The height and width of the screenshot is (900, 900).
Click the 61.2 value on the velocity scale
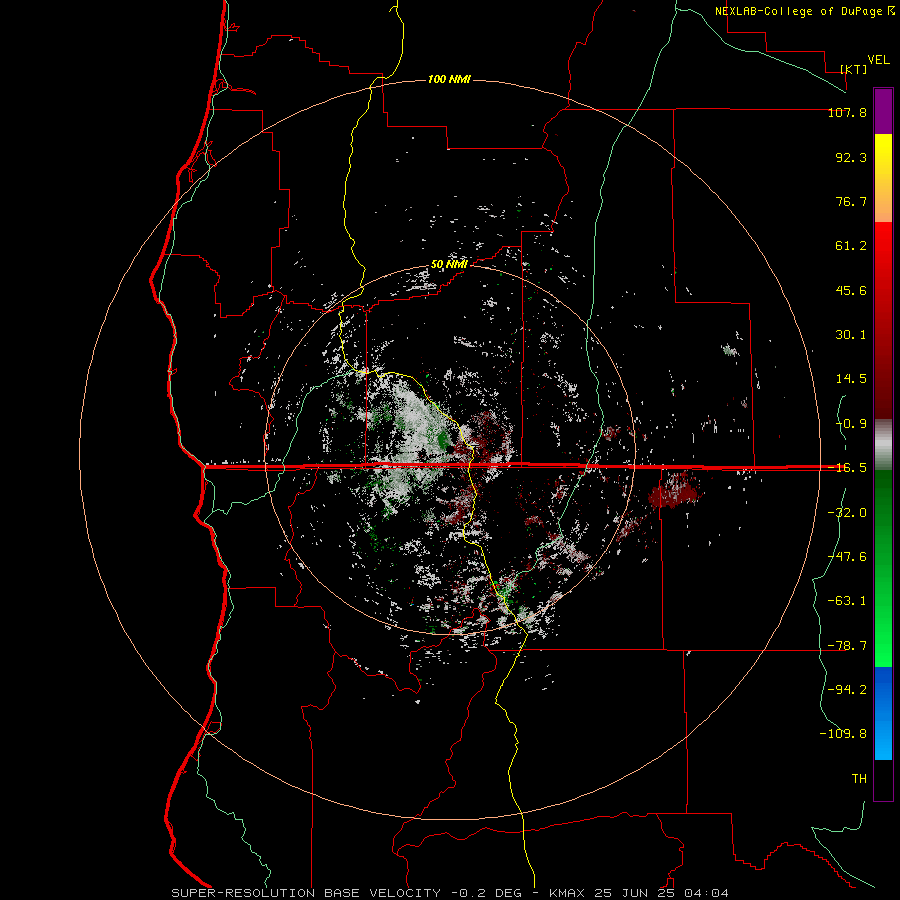point(851,246)
